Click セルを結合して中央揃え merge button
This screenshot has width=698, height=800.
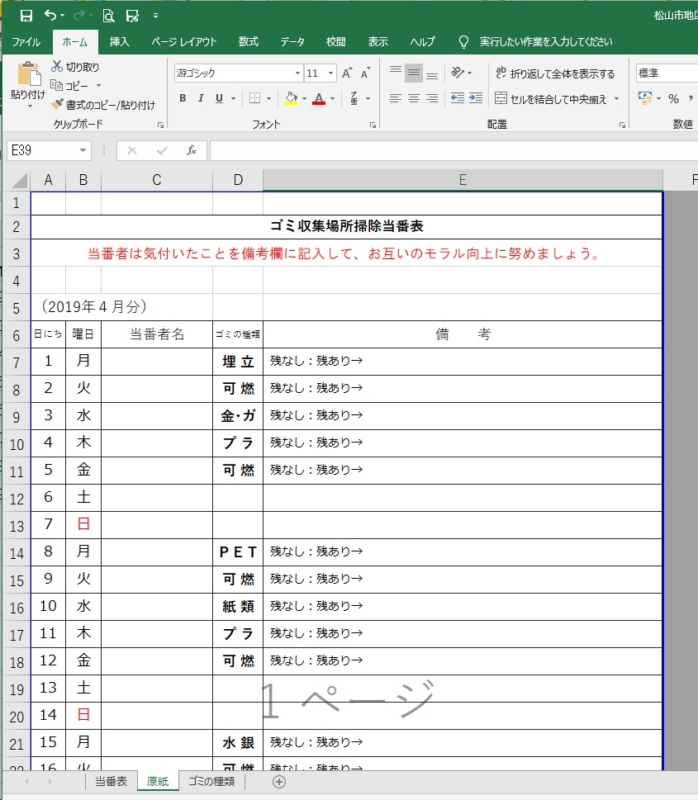coord(557,98)
